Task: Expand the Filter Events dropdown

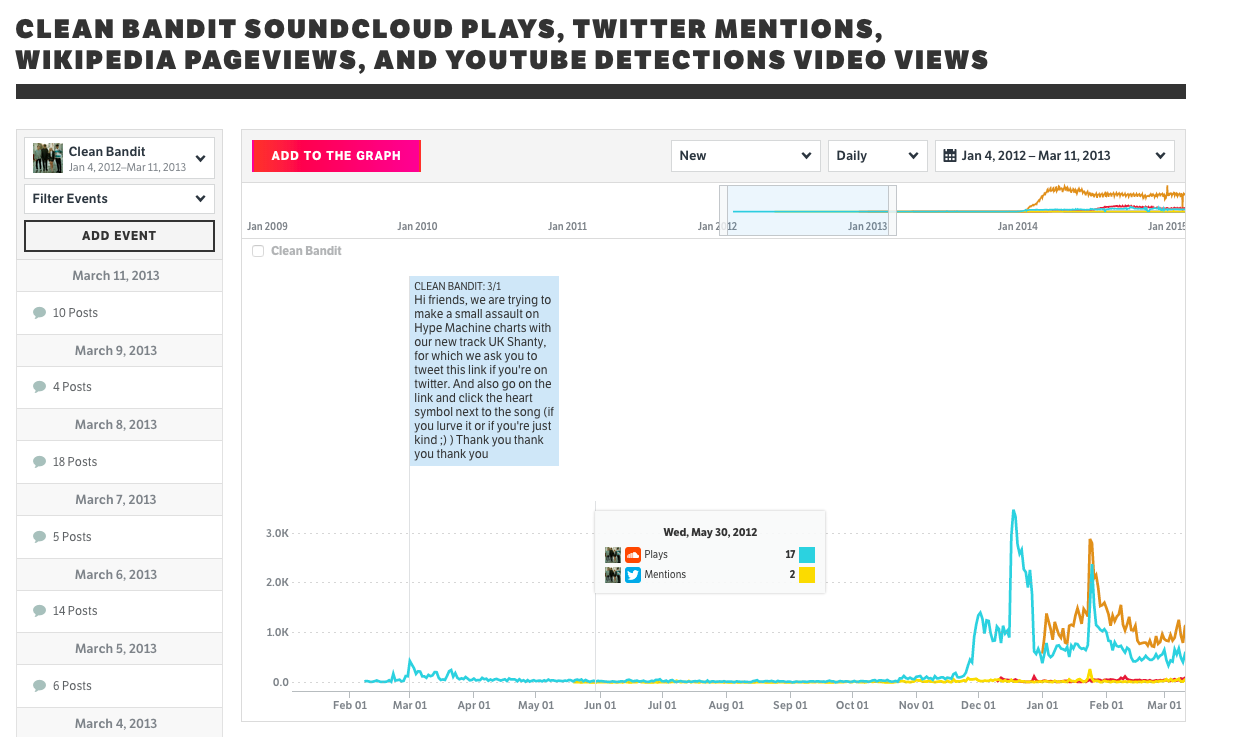Action: [120, 199]
